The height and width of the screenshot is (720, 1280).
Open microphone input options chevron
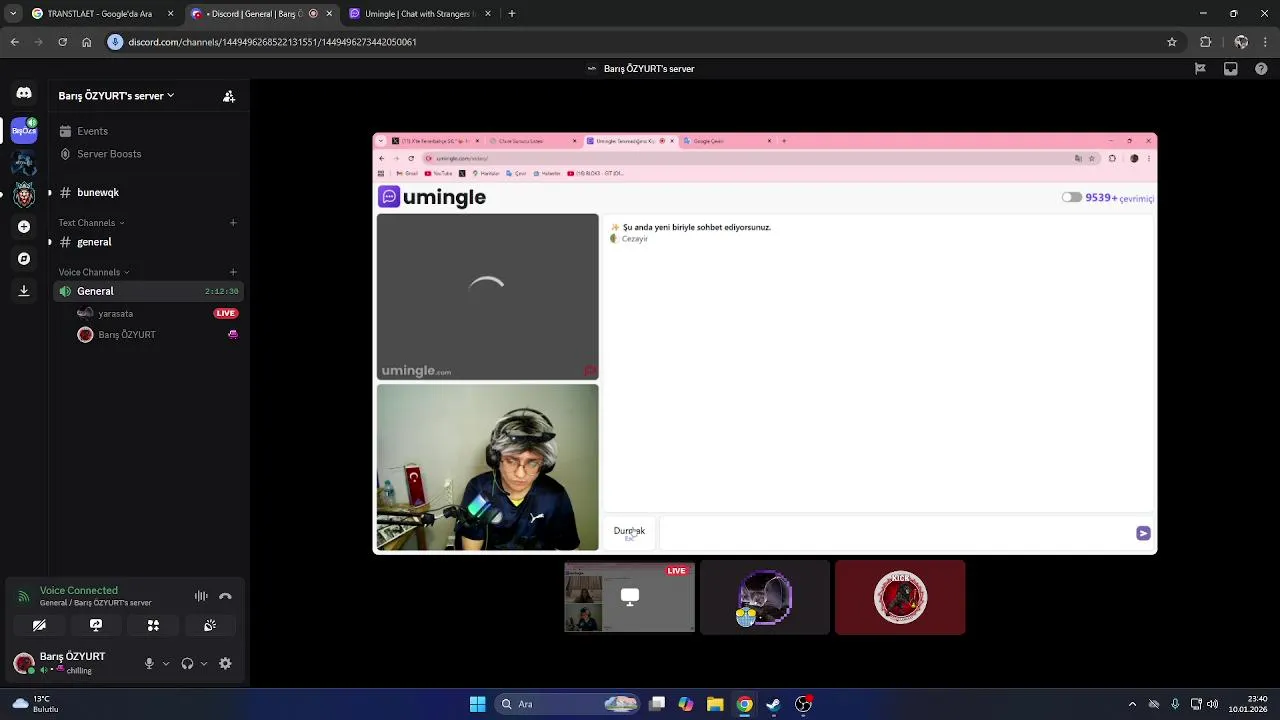(166, 663)
